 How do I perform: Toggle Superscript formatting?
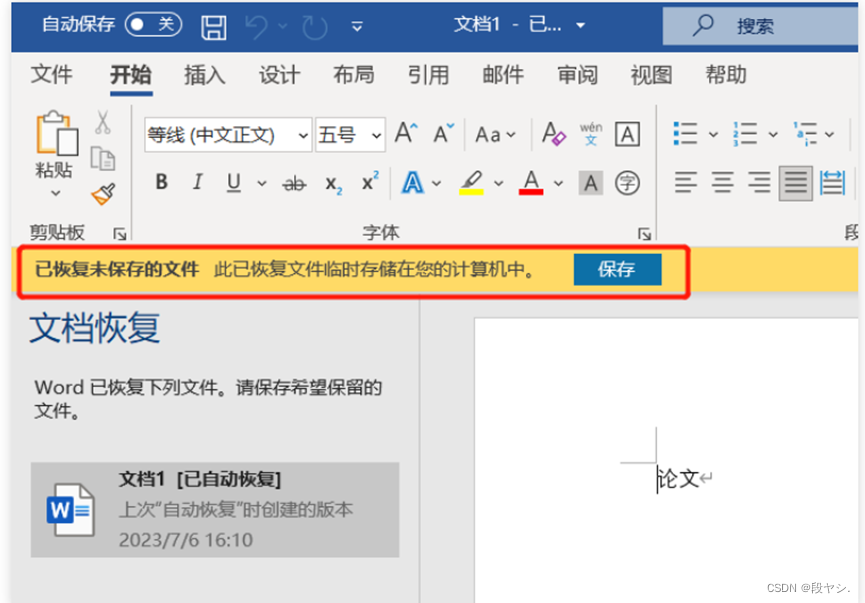370,181
